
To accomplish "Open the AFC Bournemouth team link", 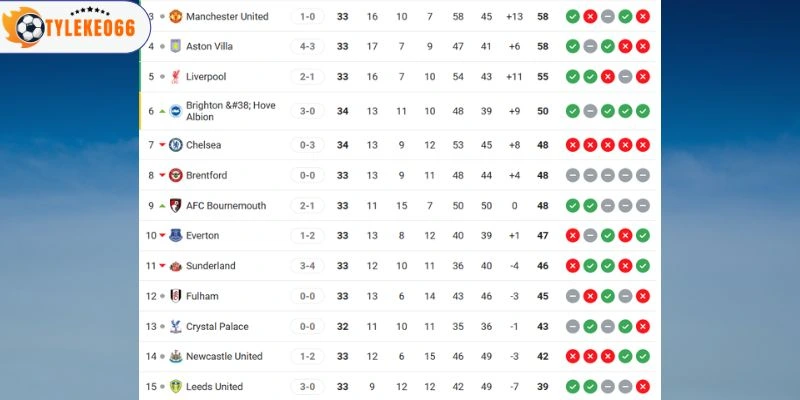I will (226, 206).
